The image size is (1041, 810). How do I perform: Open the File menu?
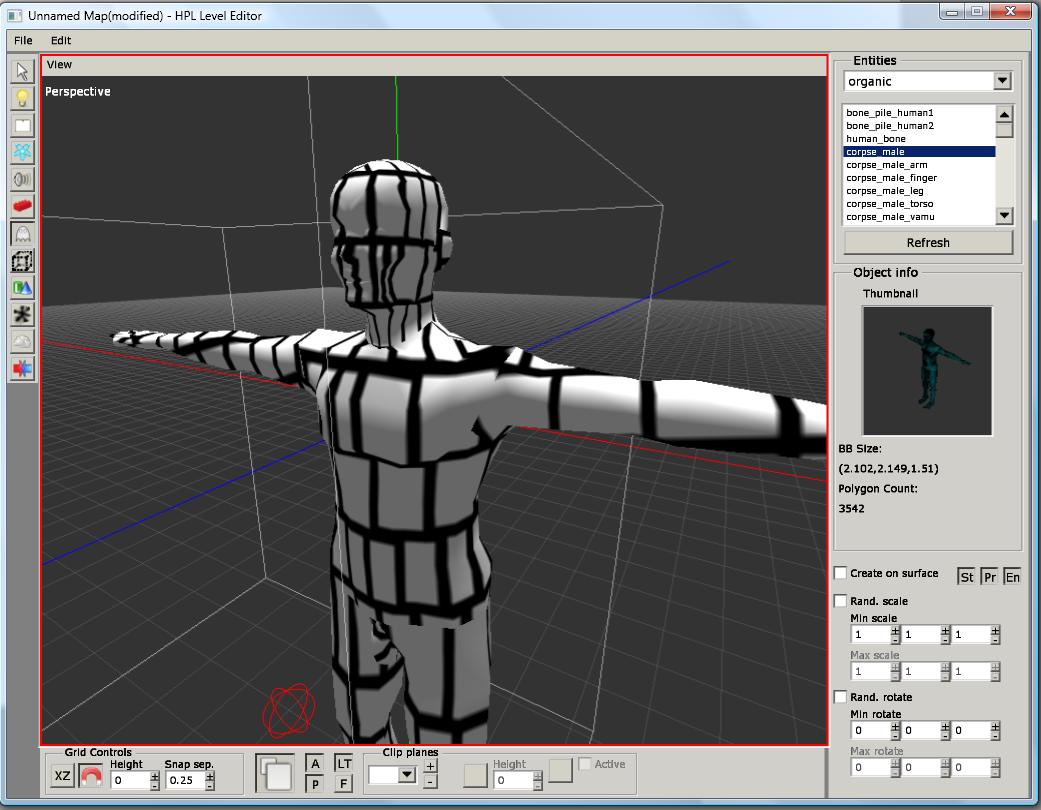pos(23,40)
